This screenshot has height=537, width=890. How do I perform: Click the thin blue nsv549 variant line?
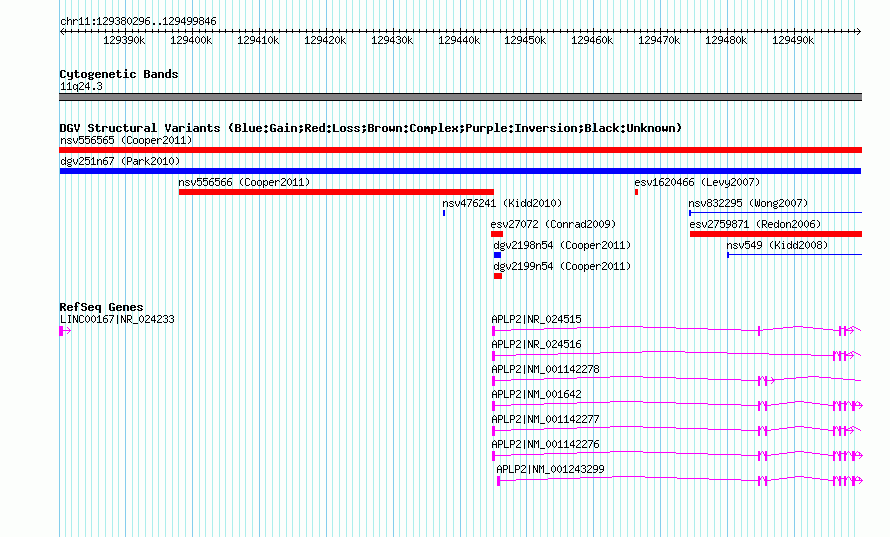click(795, 255)
